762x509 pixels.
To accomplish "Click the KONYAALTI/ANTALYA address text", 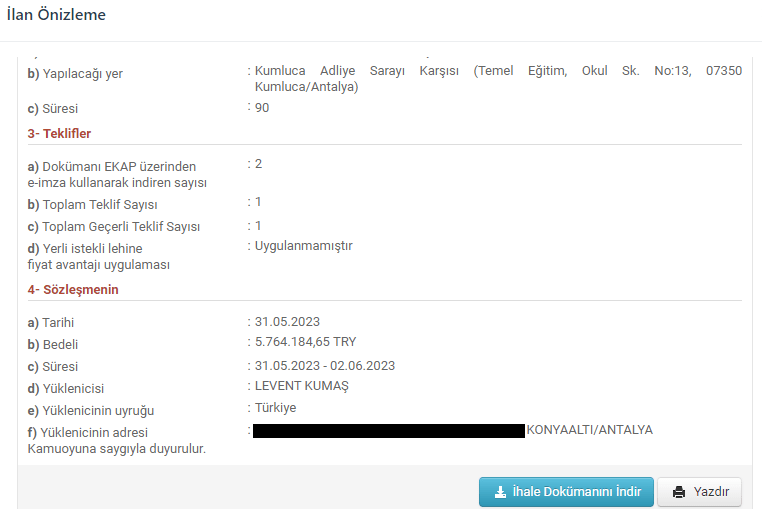I will (589, 430).
